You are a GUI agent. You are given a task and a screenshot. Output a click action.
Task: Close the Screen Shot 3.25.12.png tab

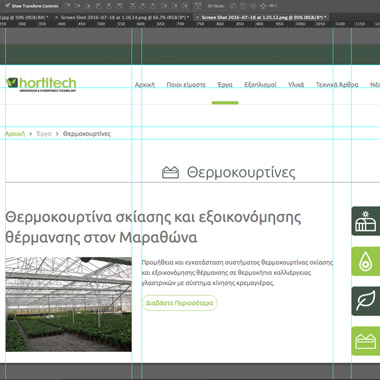[x=197, y=17]
